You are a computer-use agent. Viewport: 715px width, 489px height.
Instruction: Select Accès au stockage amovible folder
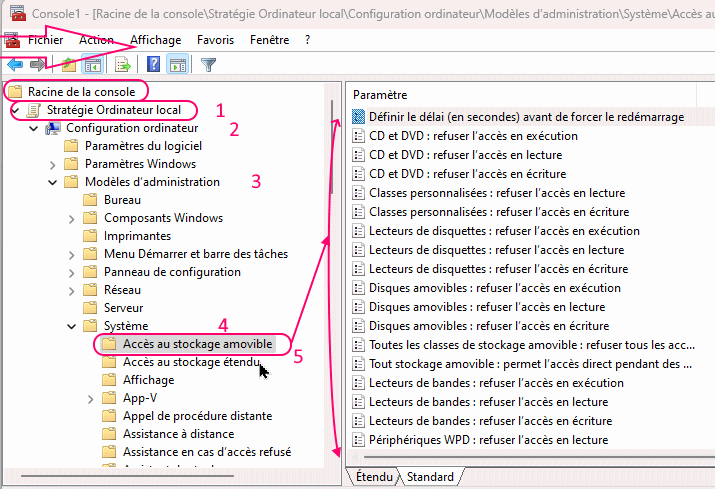tap(197, 344)
